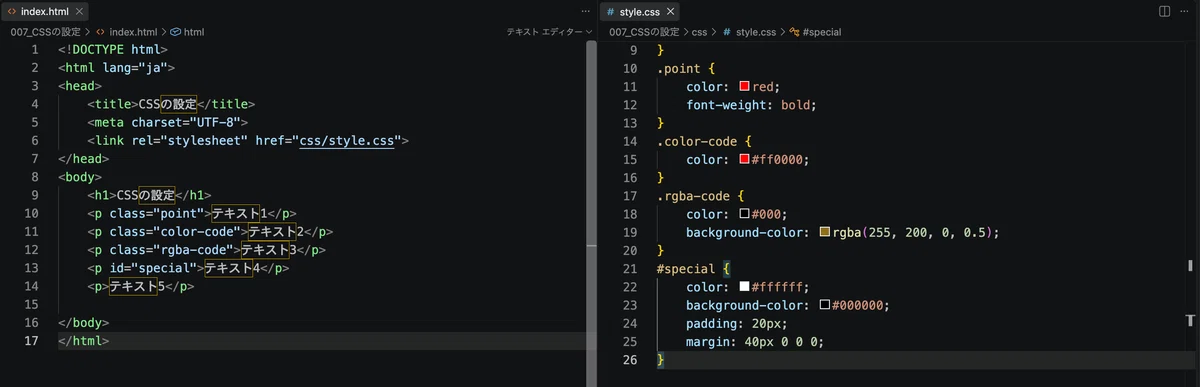Select 007_CSSの設定 folder in style.css breadcrumb
This screenshot has width=1200, height=387.
(644, 32)
